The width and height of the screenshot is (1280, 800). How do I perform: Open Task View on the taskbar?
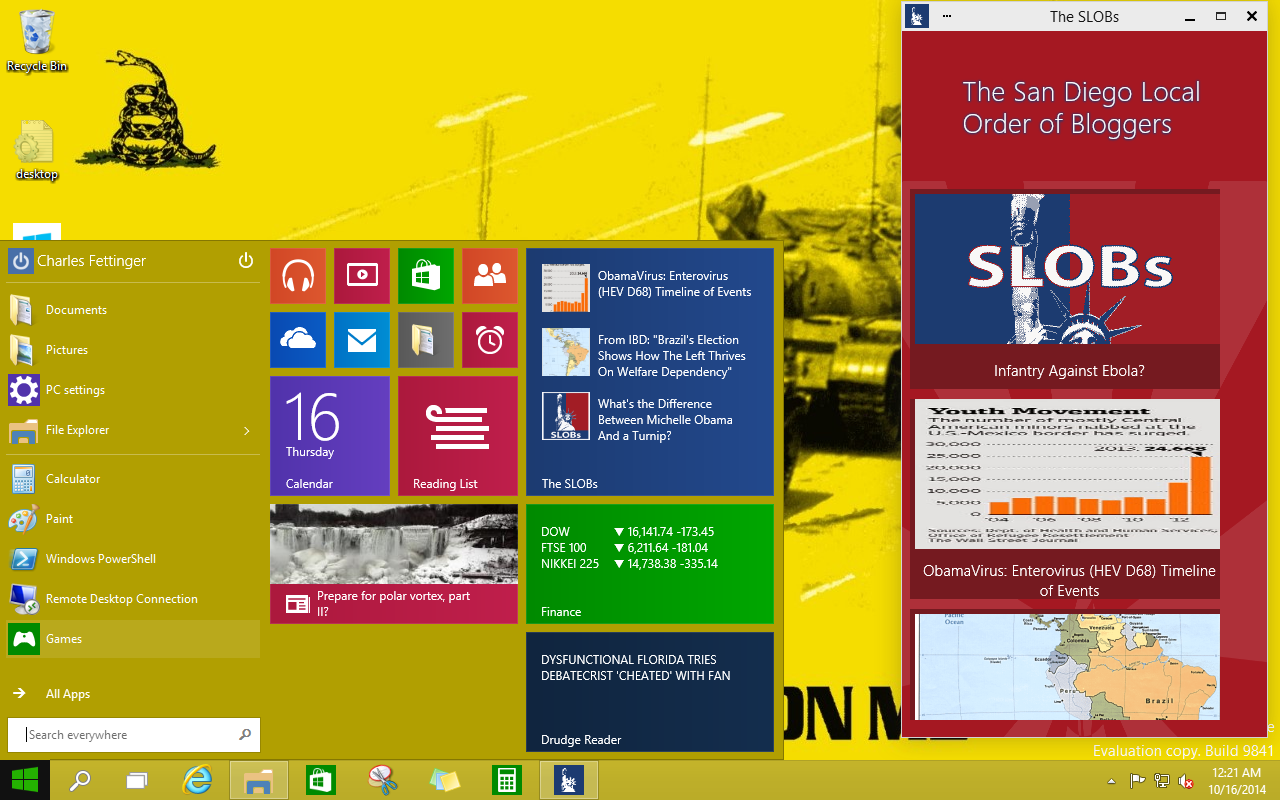[138, 780]
